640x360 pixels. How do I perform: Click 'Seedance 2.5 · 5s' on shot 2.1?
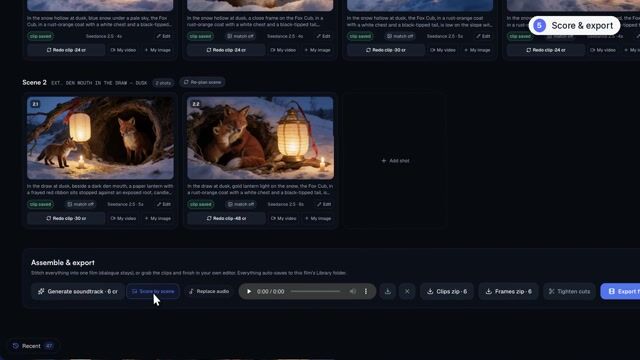point(125,204)
